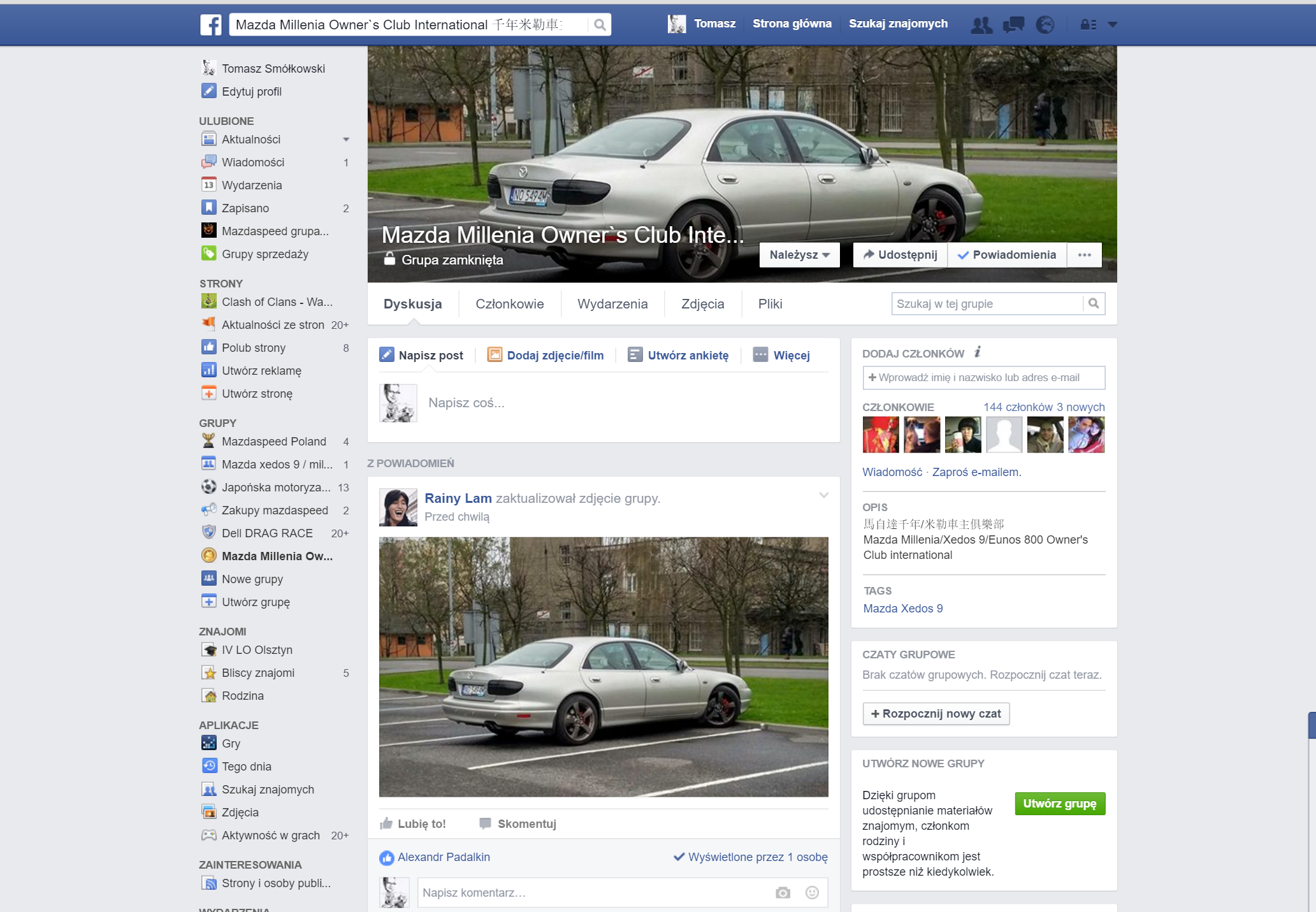Expand the post options chevron on Rainy Lam's post

pyautogui.click(x=823, y=495)
